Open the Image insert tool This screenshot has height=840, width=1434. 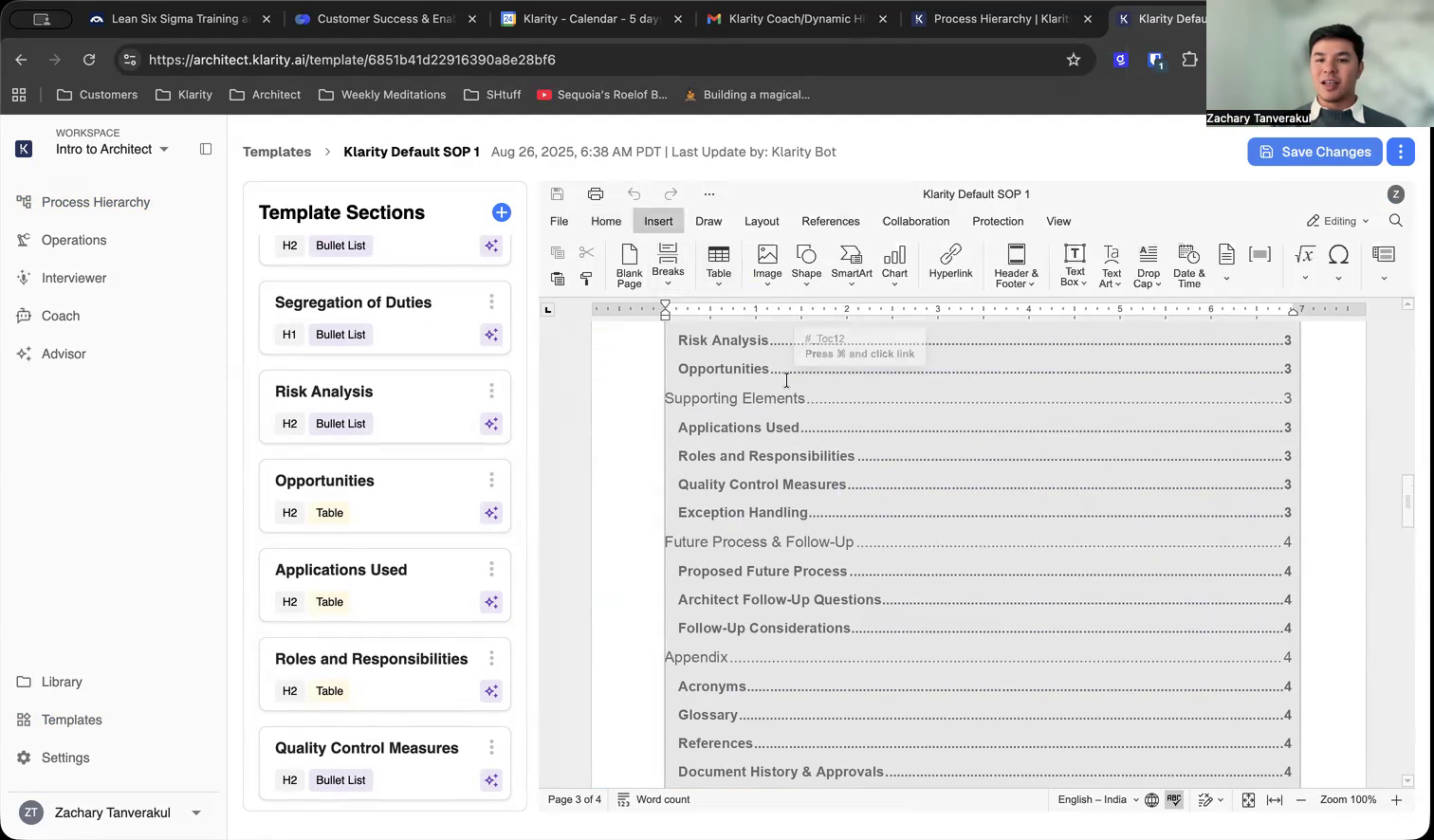(767, 265)
